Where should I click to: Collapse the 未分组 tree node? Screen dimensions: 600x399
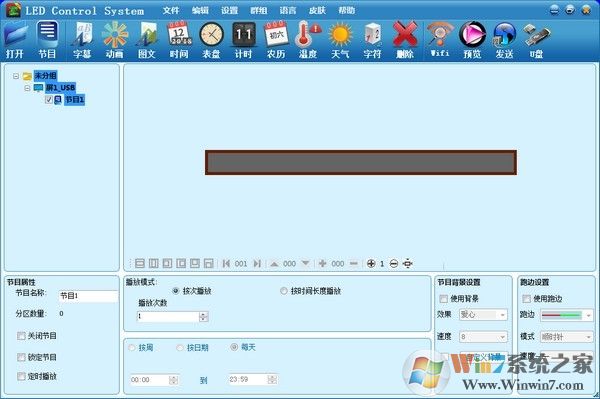[16, 76]
